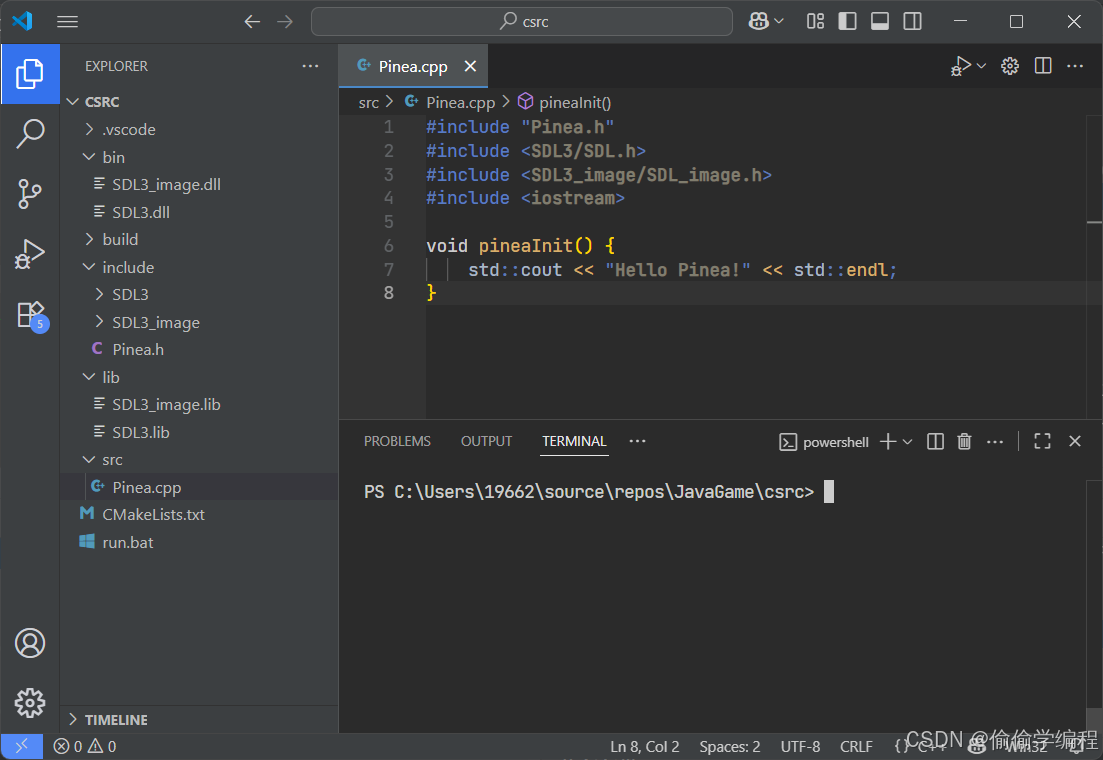This screenshot has height=760, width=1103.
Task: Open the launch profile dropdown arrow
Action: [x=980, y=66]
